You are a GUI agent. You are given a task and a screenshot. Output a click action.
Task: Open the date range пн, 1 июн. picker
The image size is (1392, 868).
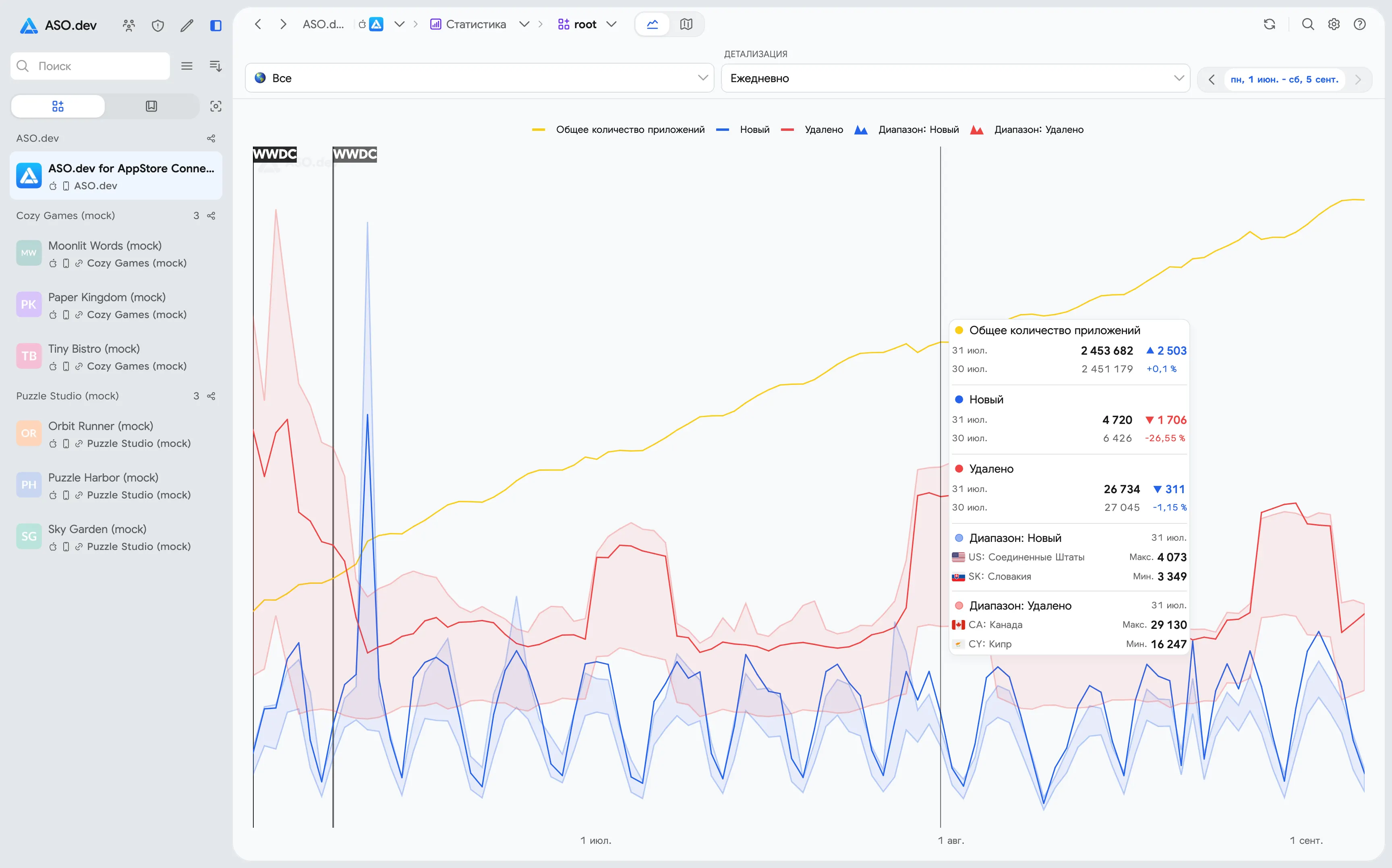pos(1284,79)
